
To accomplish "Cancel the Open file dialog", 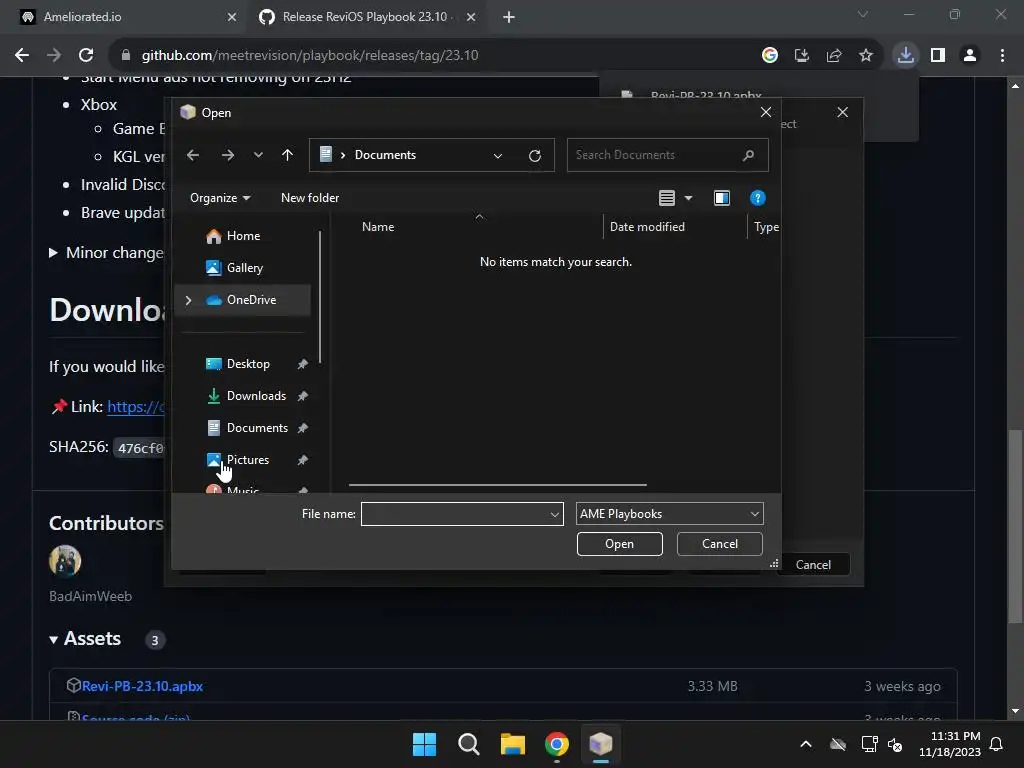I will coord(720,544).
